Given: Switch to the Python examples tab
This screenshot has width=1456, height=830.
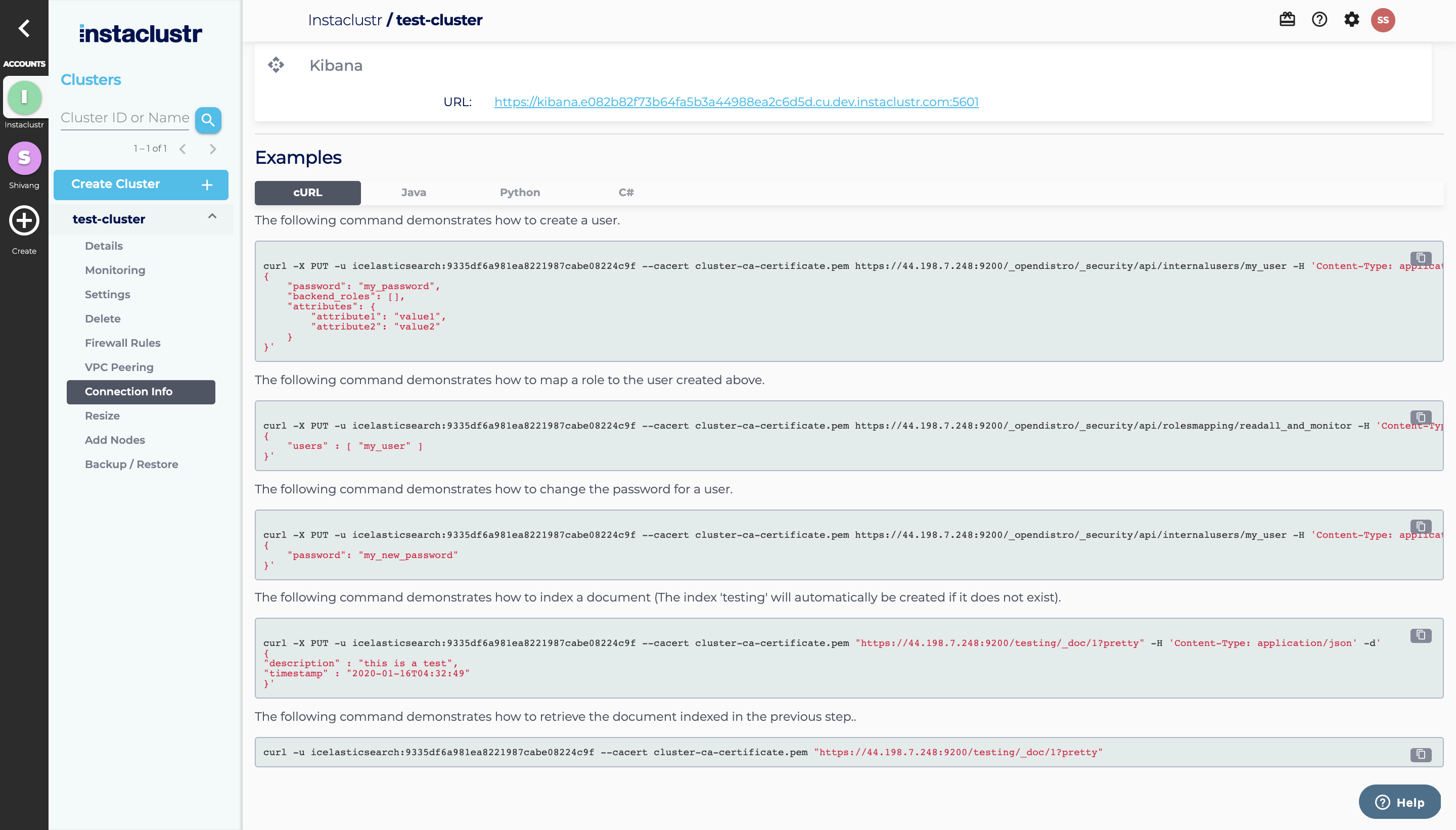Looking at the screenshot, I should (519, 193).
